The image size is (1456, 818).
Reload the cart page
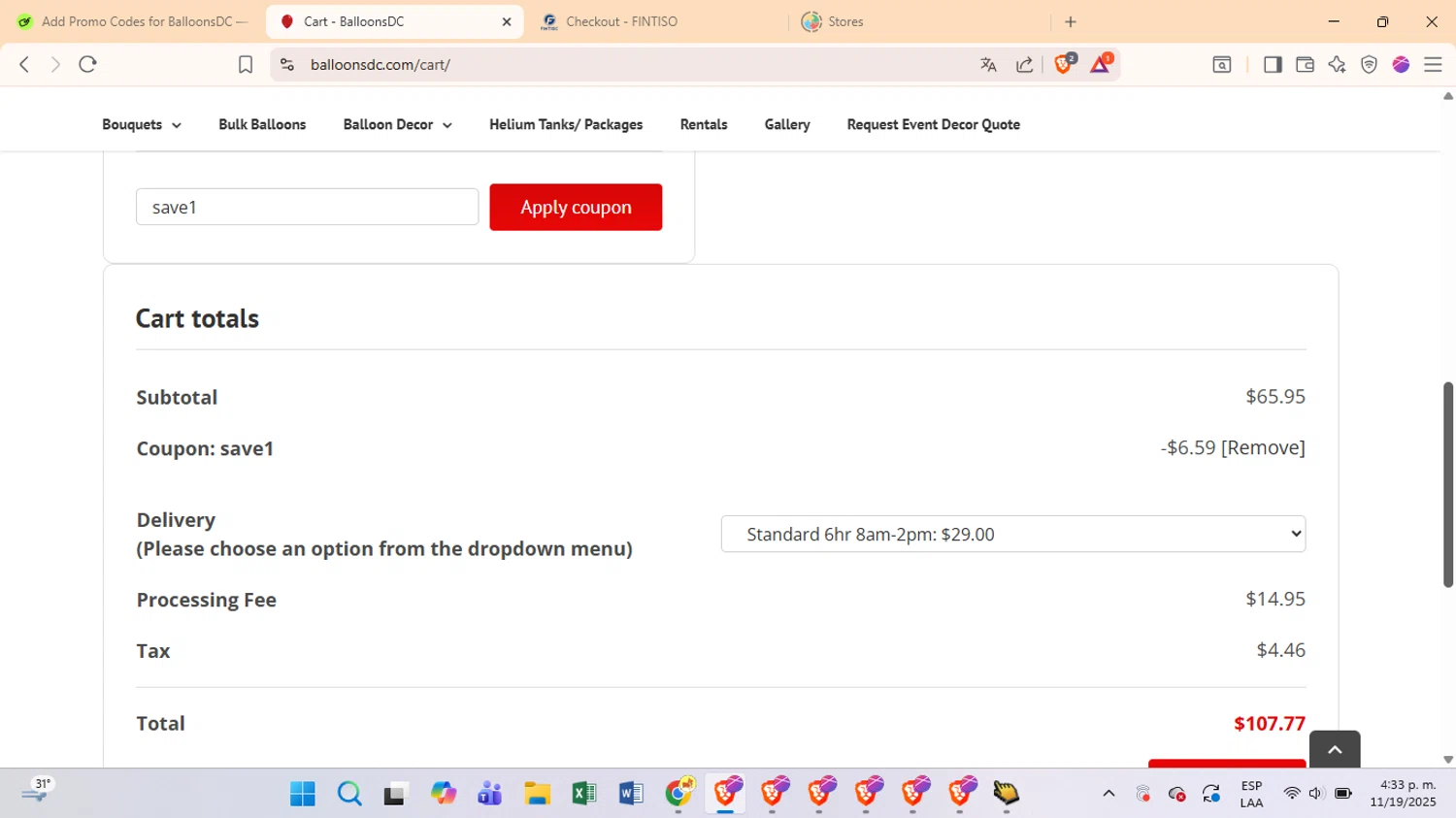87,64
